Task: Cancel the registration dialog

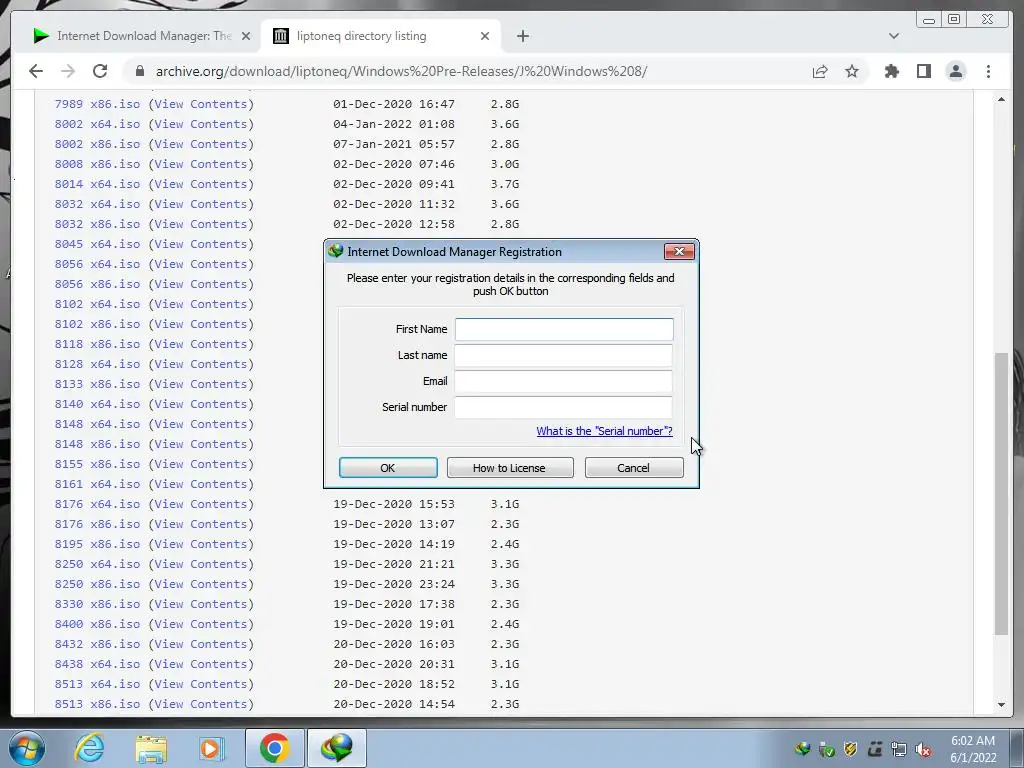Action: [x=633, y=468]
